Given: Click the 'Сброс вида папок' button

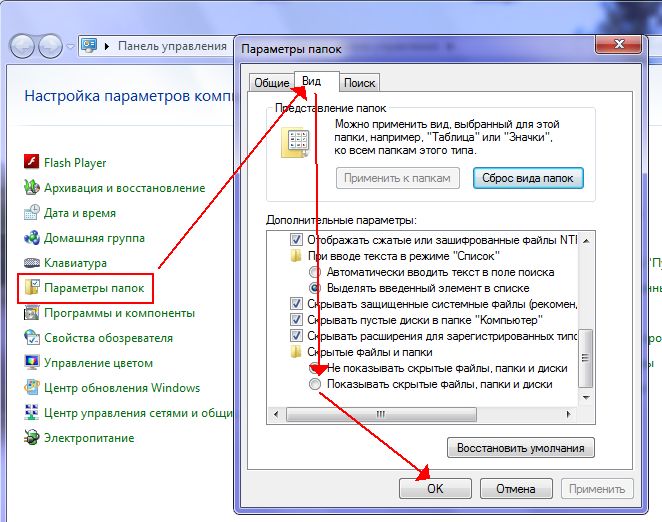Looking at the screenshot, I should click(528, 178).
